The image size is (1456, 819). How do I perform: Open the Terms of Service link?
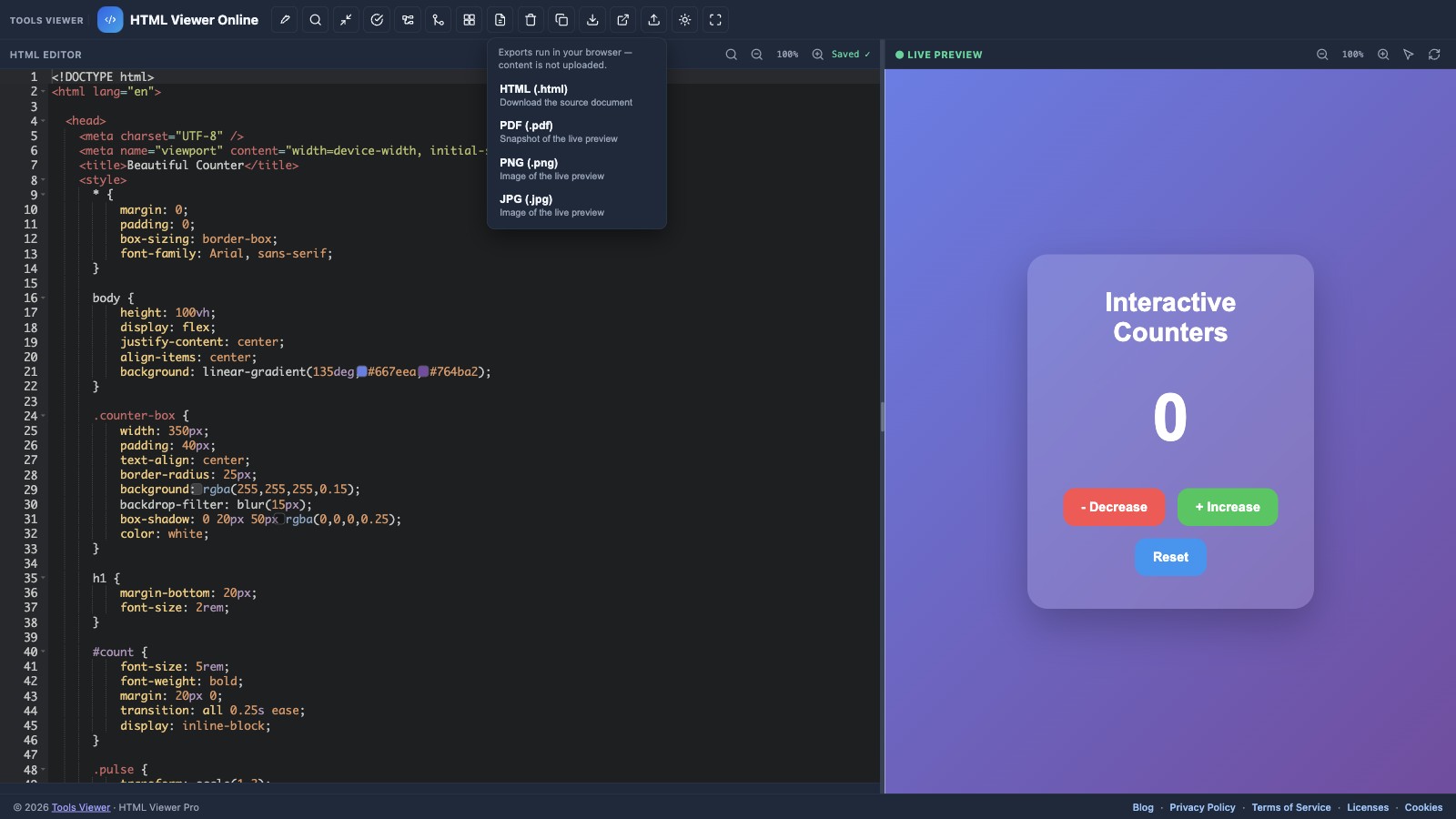[x=1290, y=807]
